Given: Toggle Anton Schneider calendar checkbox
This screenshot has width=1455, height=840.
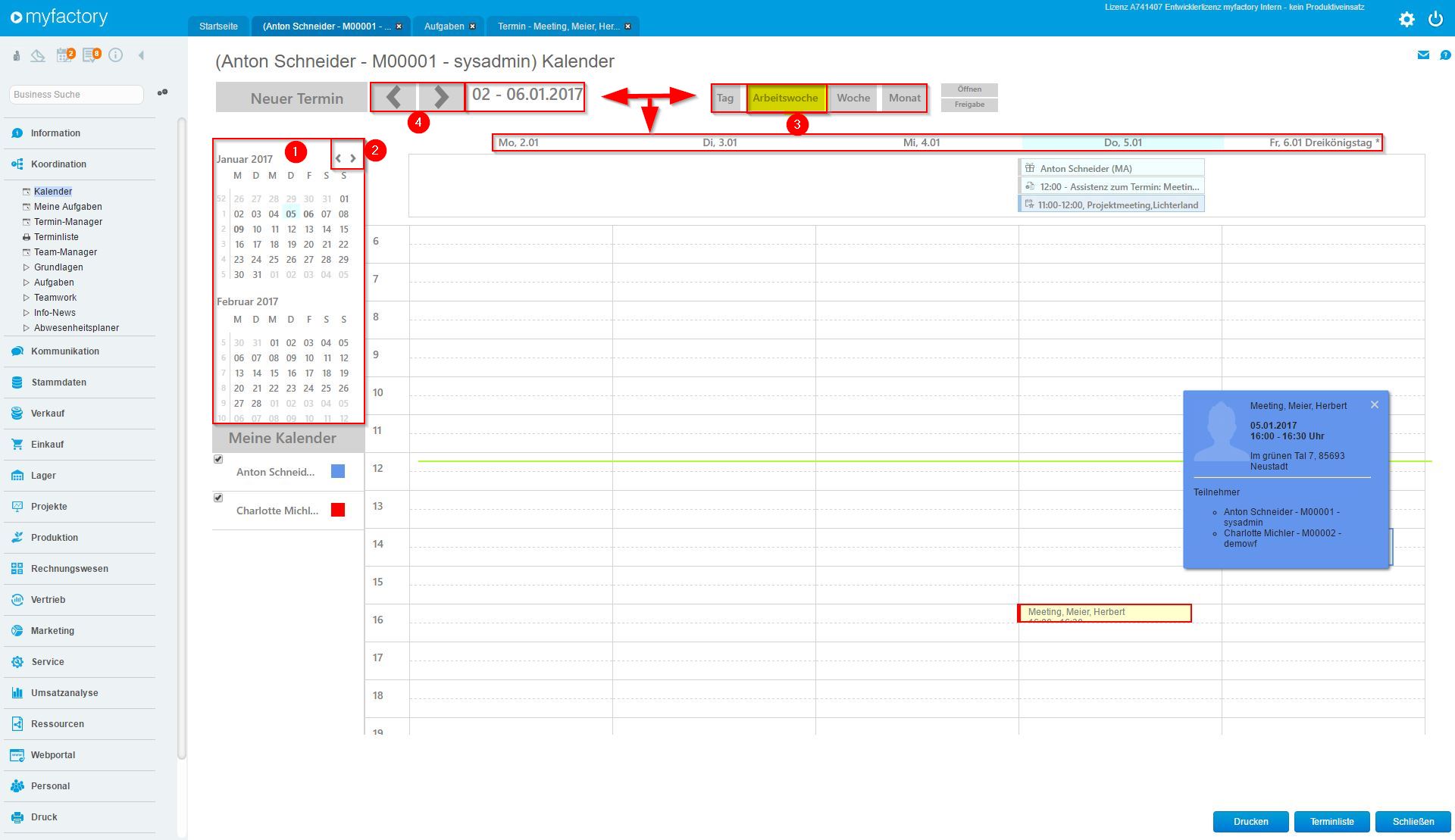Looking at the screenshot, I should click(x=218, y=459).
